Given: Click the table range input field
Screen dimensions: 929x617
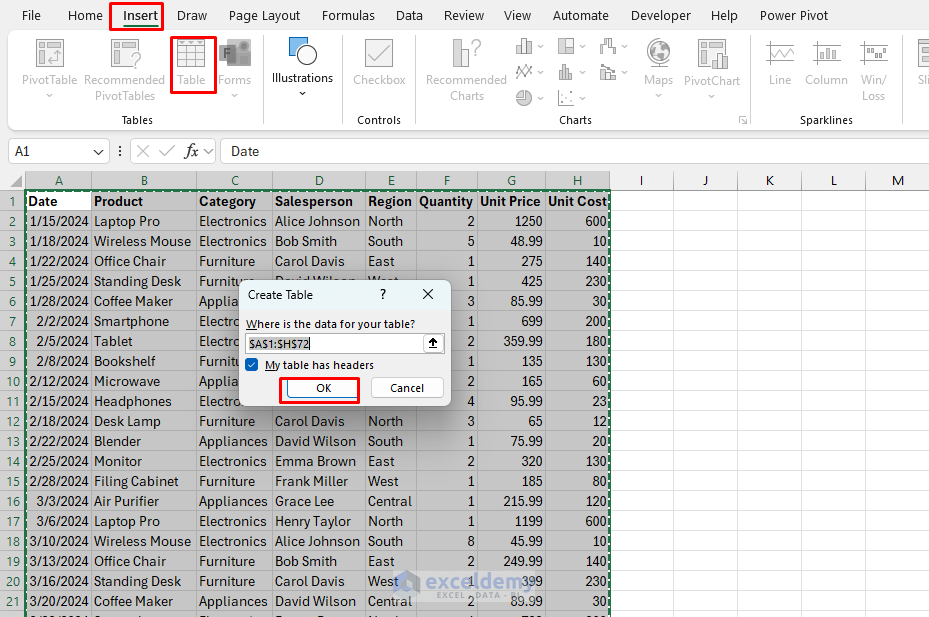Looking at the screenshot, I should 334,344.
